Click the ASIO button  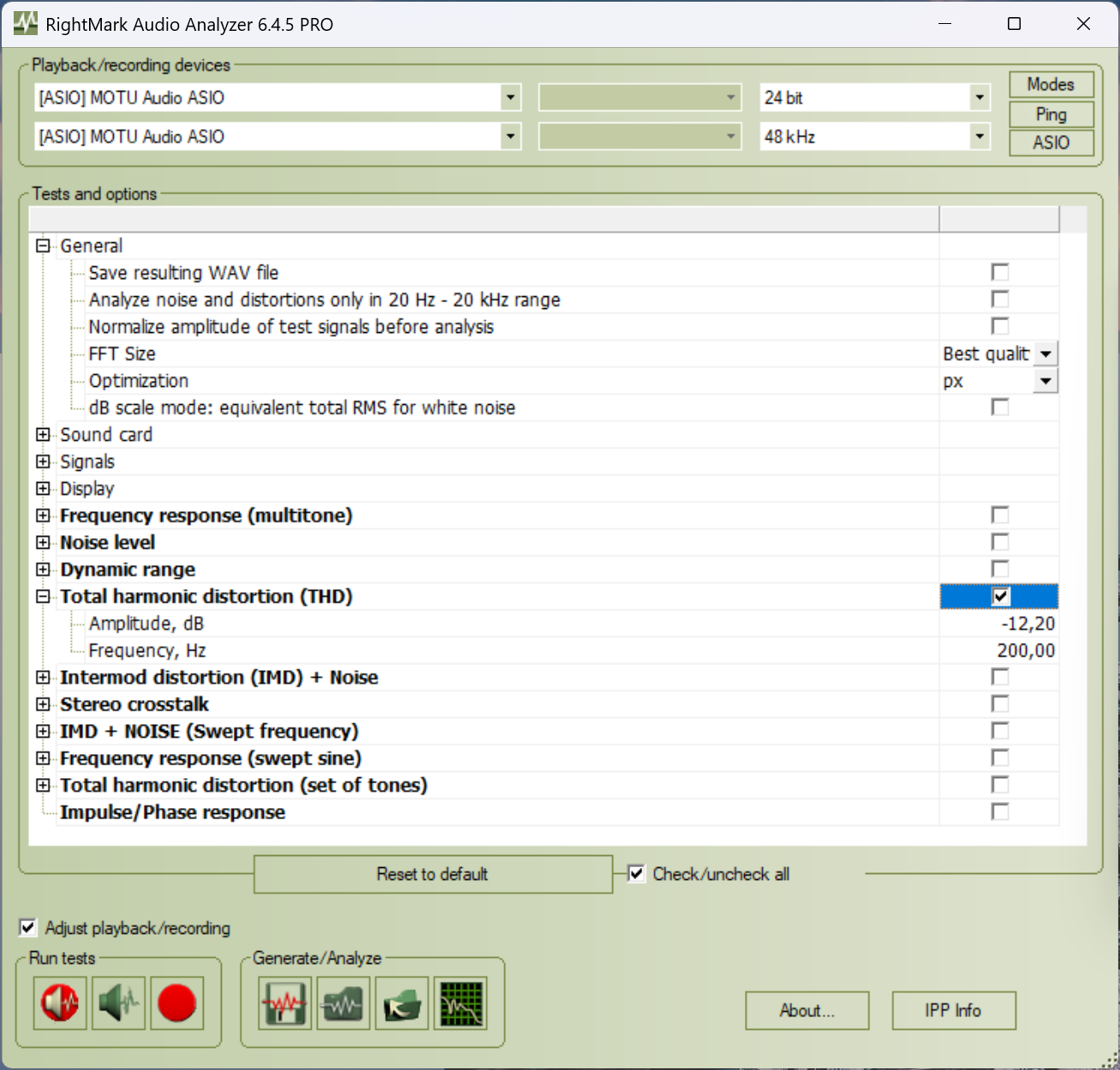coord(1051,143)
